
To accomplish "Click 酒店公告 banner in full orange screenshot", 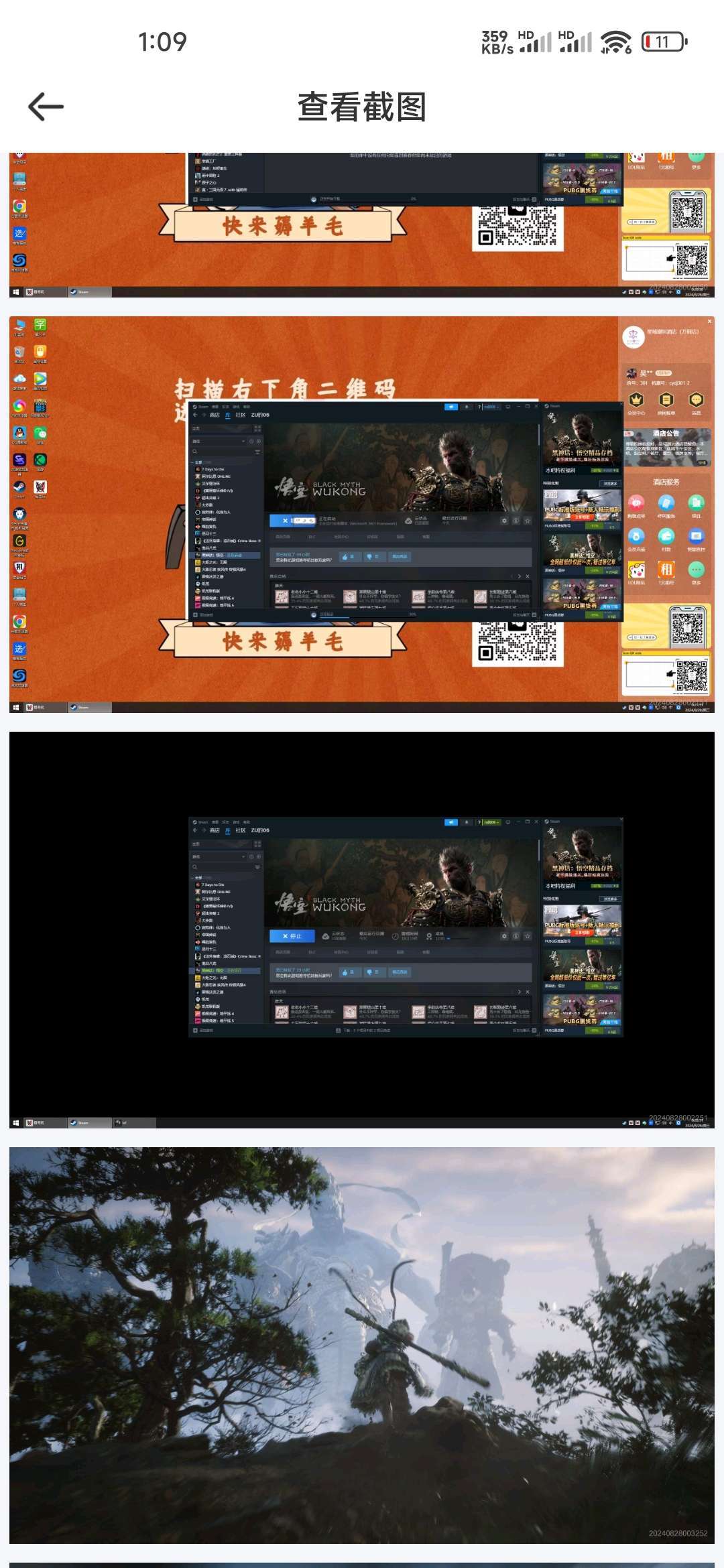I will (x=666, y=448).
